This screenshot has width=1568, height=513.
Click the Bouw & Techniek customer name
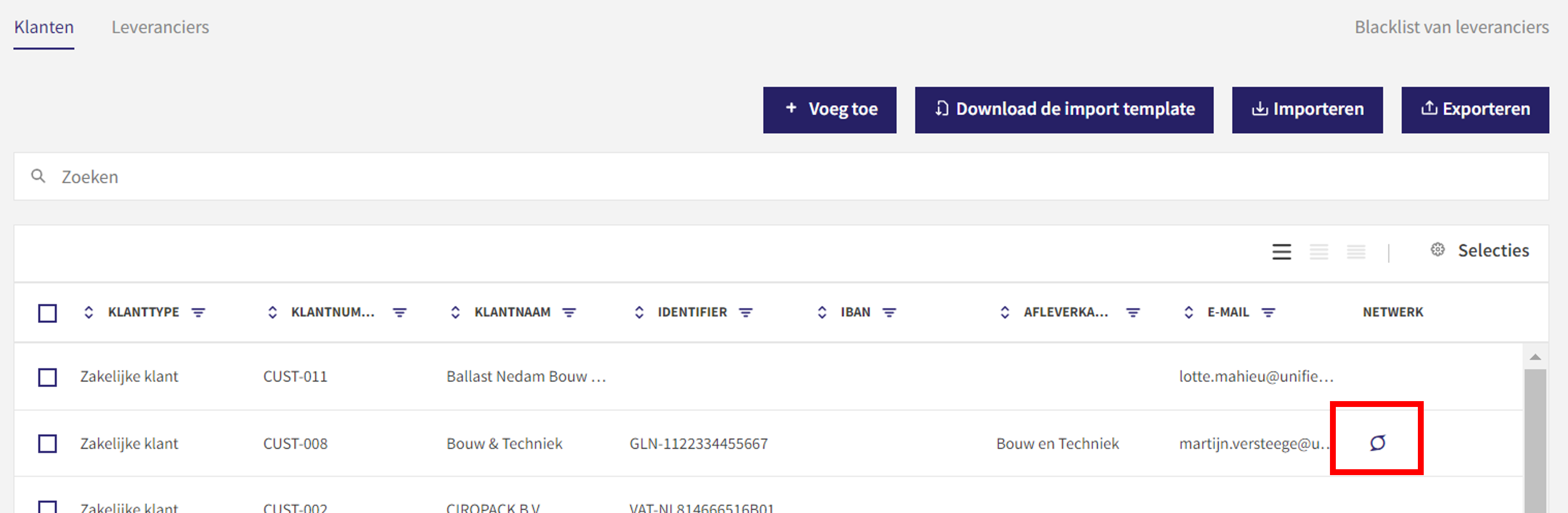pyautogui.click(x=504, y=444)
